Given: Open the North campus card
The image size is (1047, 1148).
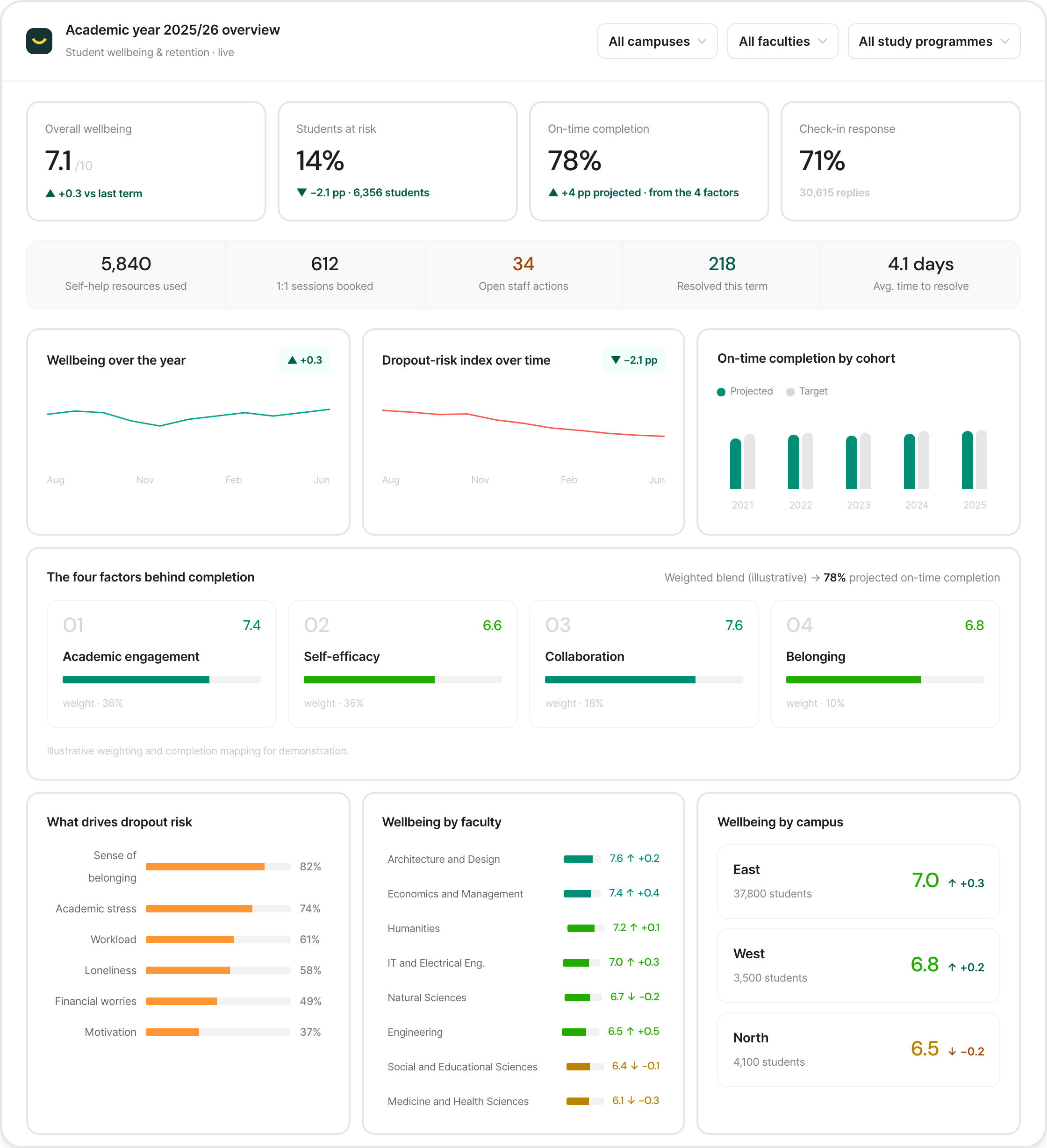Looking at the screenshot, I should tap(859, 1050).
